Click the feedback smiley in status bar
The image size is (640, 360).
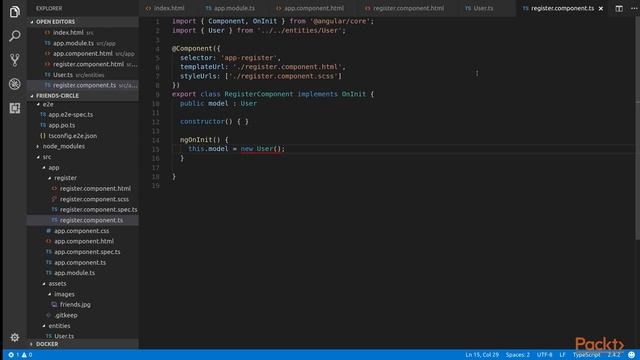631,355
